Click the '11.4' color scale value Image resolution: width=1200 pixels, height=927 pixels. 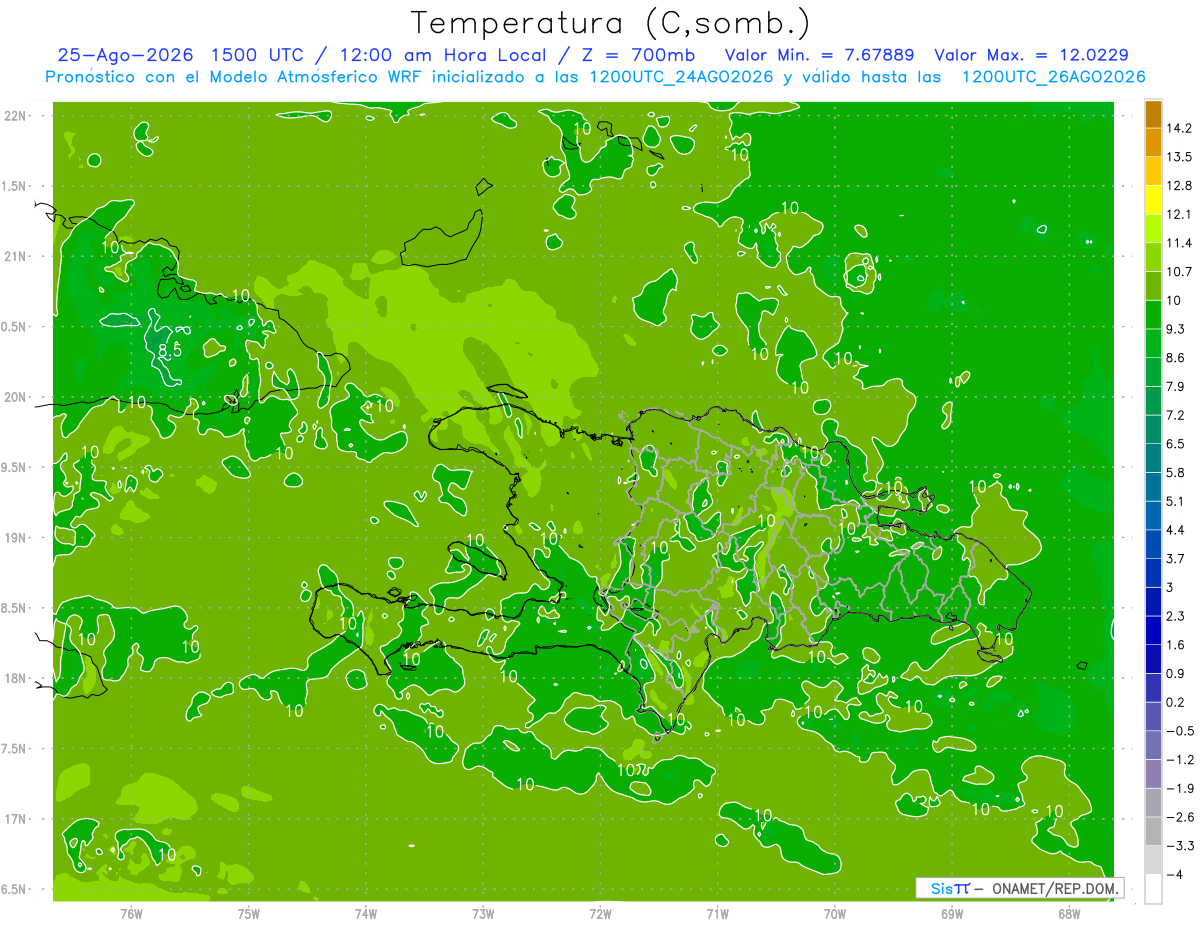[1180, 243]
